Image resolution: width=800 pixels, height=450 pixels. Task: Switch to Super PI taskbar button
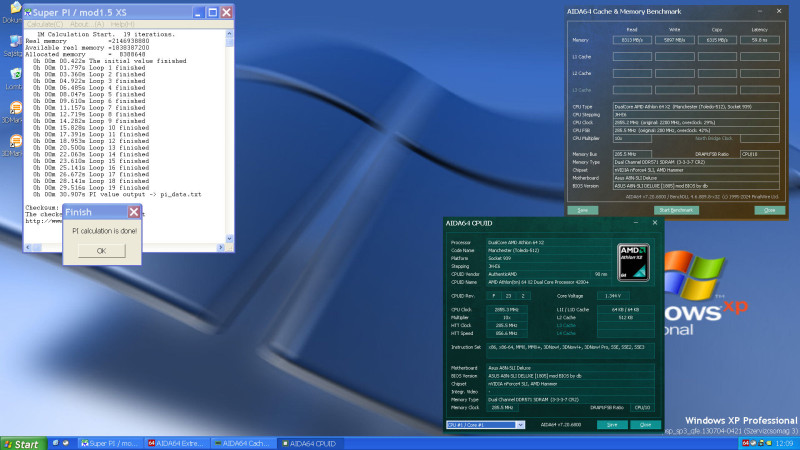(x=110, y=444)
